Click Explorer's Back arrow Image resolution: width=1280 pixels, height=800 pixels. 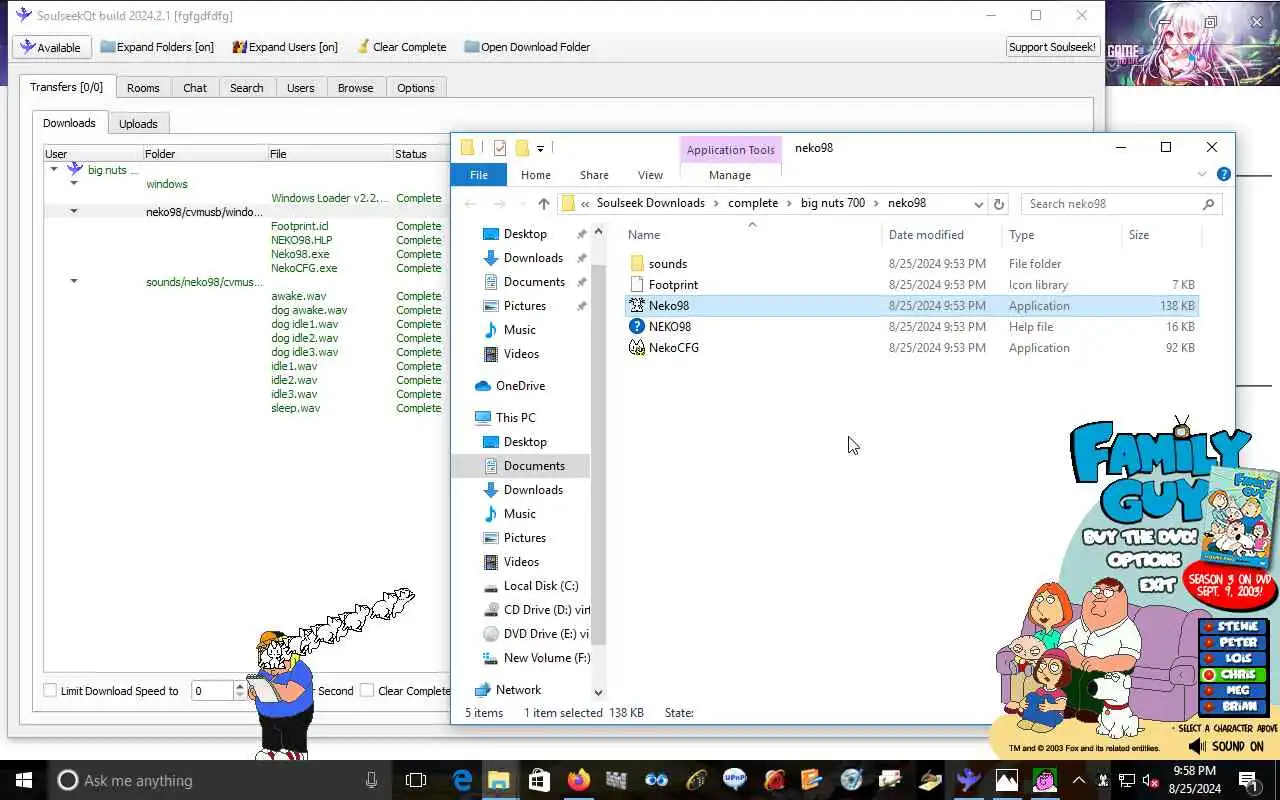[x=470, y=203]
